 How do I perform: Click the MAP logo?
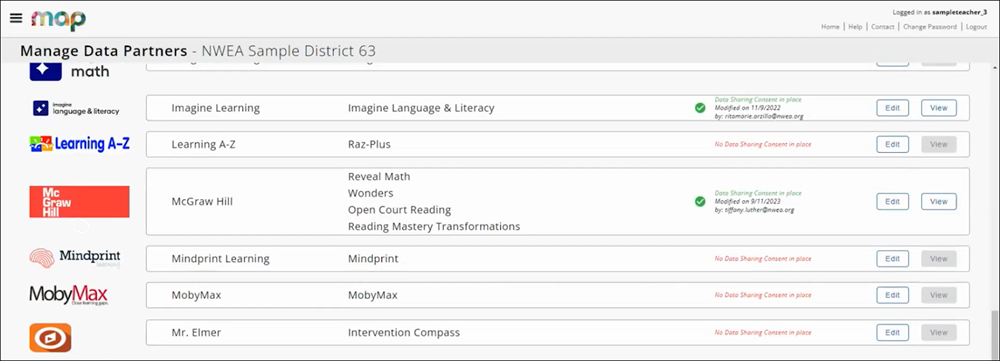[59, 19]
